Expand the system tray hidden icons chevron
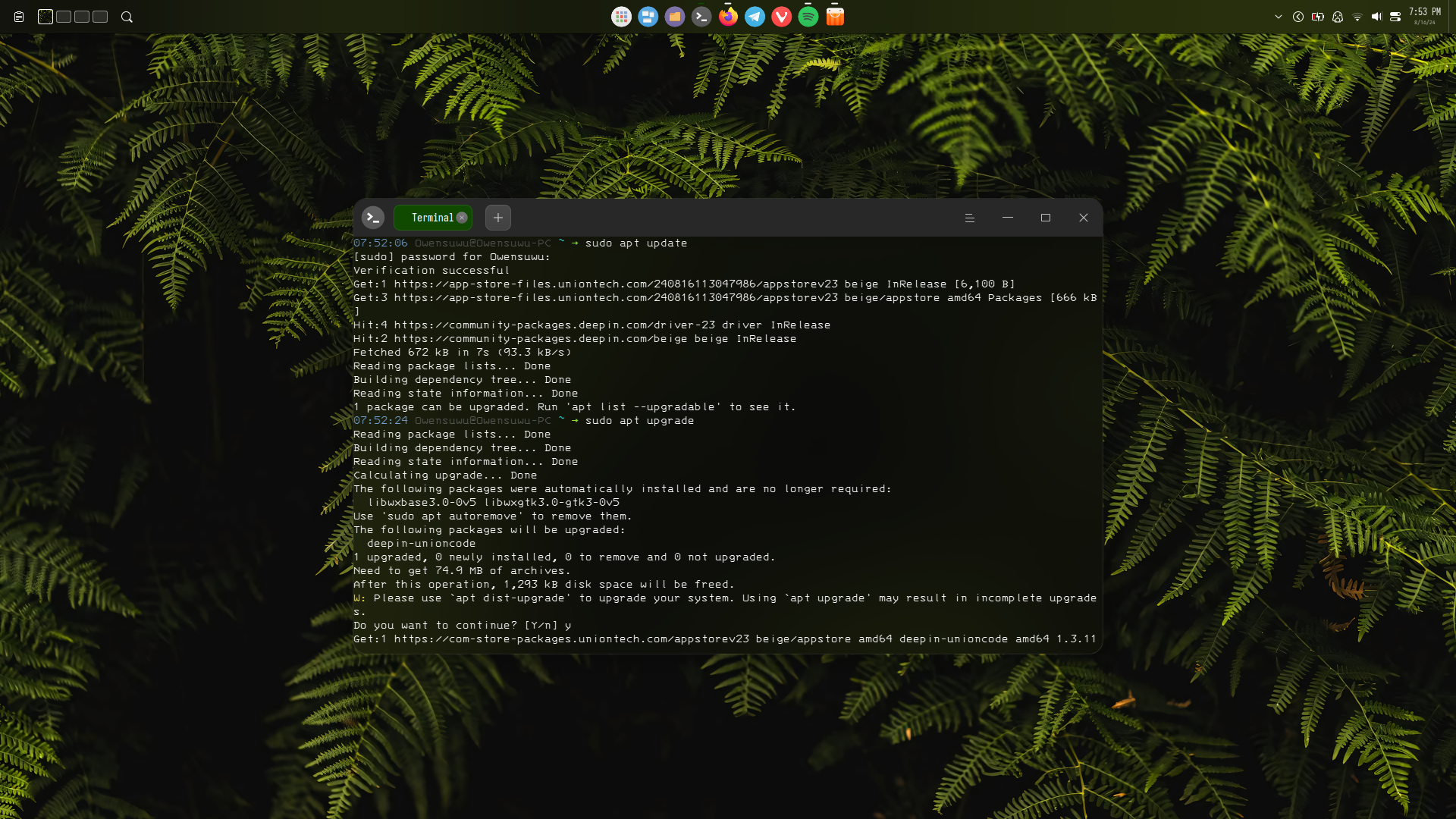The height and width of the screenshot is (819, 1456). pos(1279,17)
